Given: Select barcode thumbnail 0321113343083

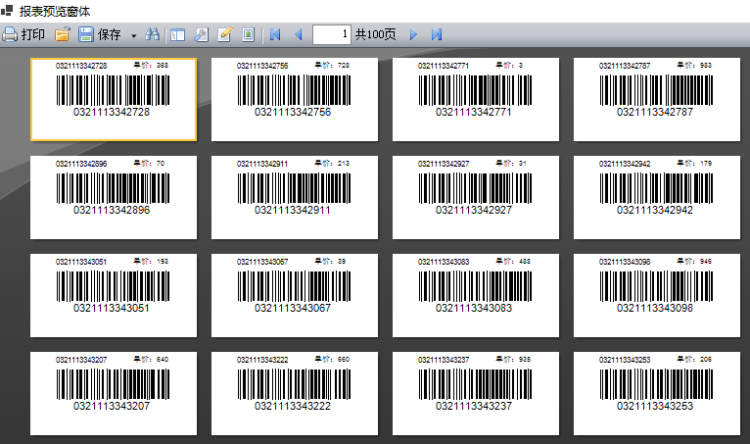Looking at the screenshot, I should point(474,294).
